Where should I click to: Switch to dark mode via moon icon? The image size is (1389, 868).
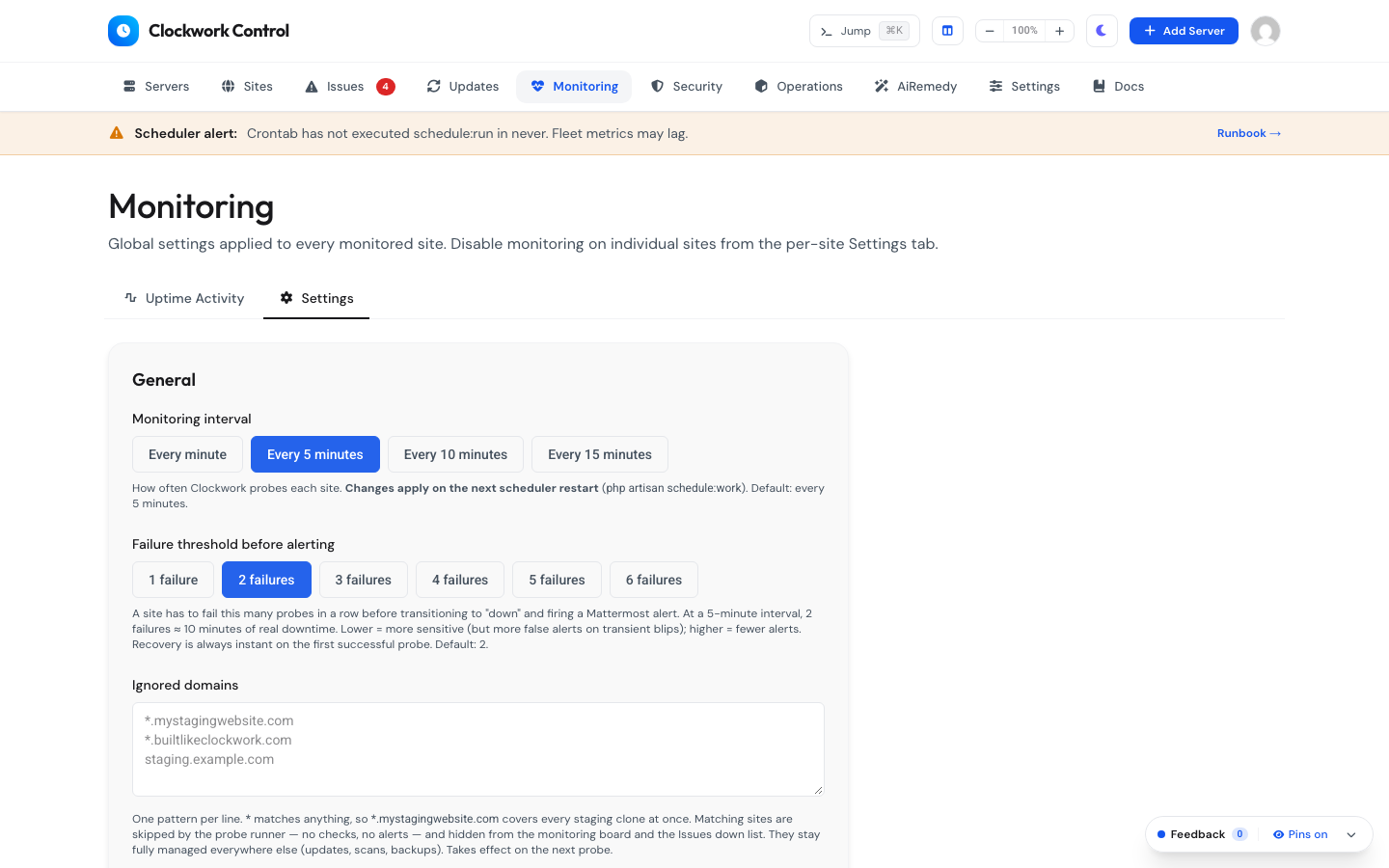point(1102,31)
